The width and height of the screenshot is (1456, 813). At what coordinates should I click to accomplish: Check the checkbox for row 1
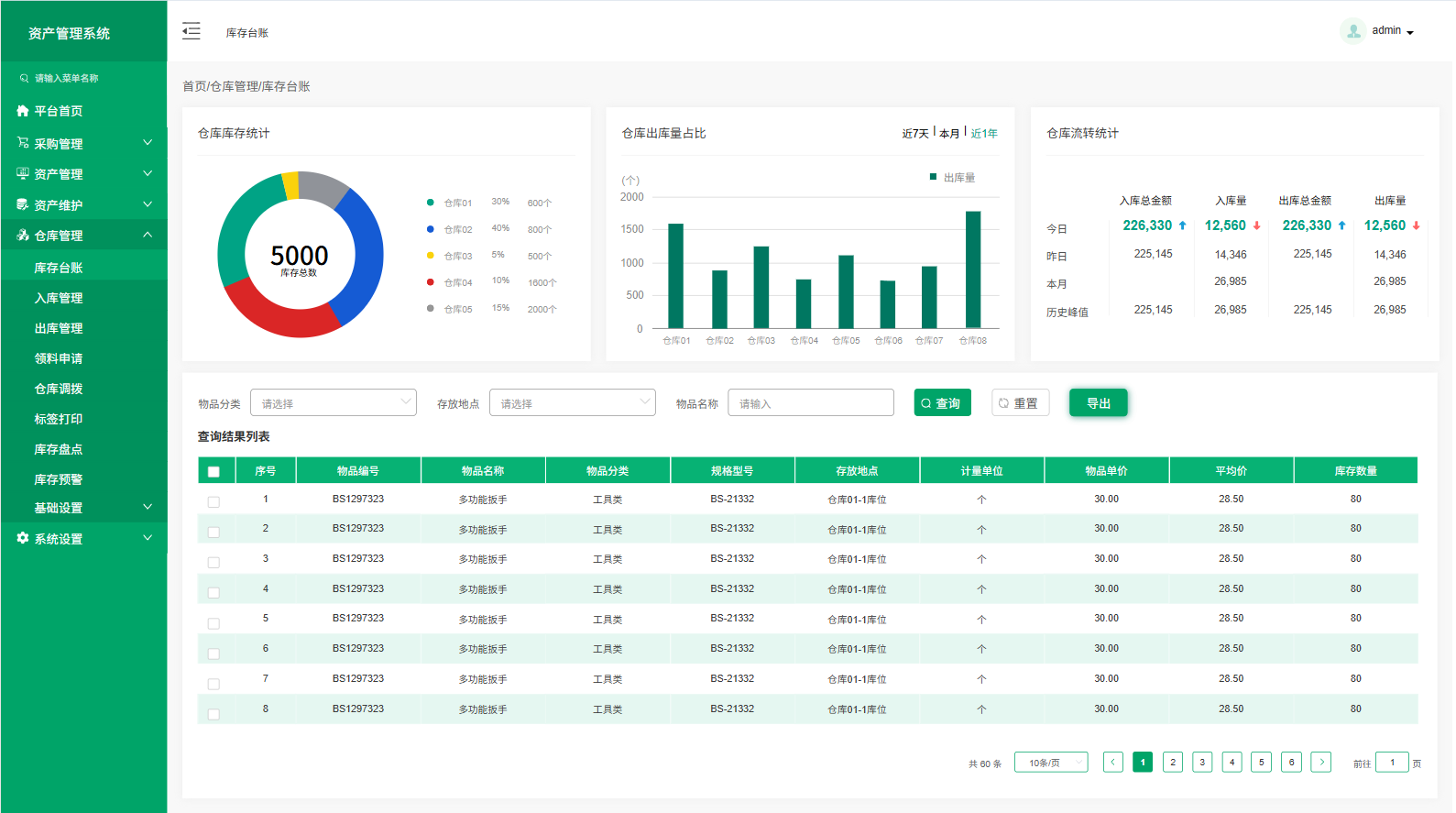213,501
